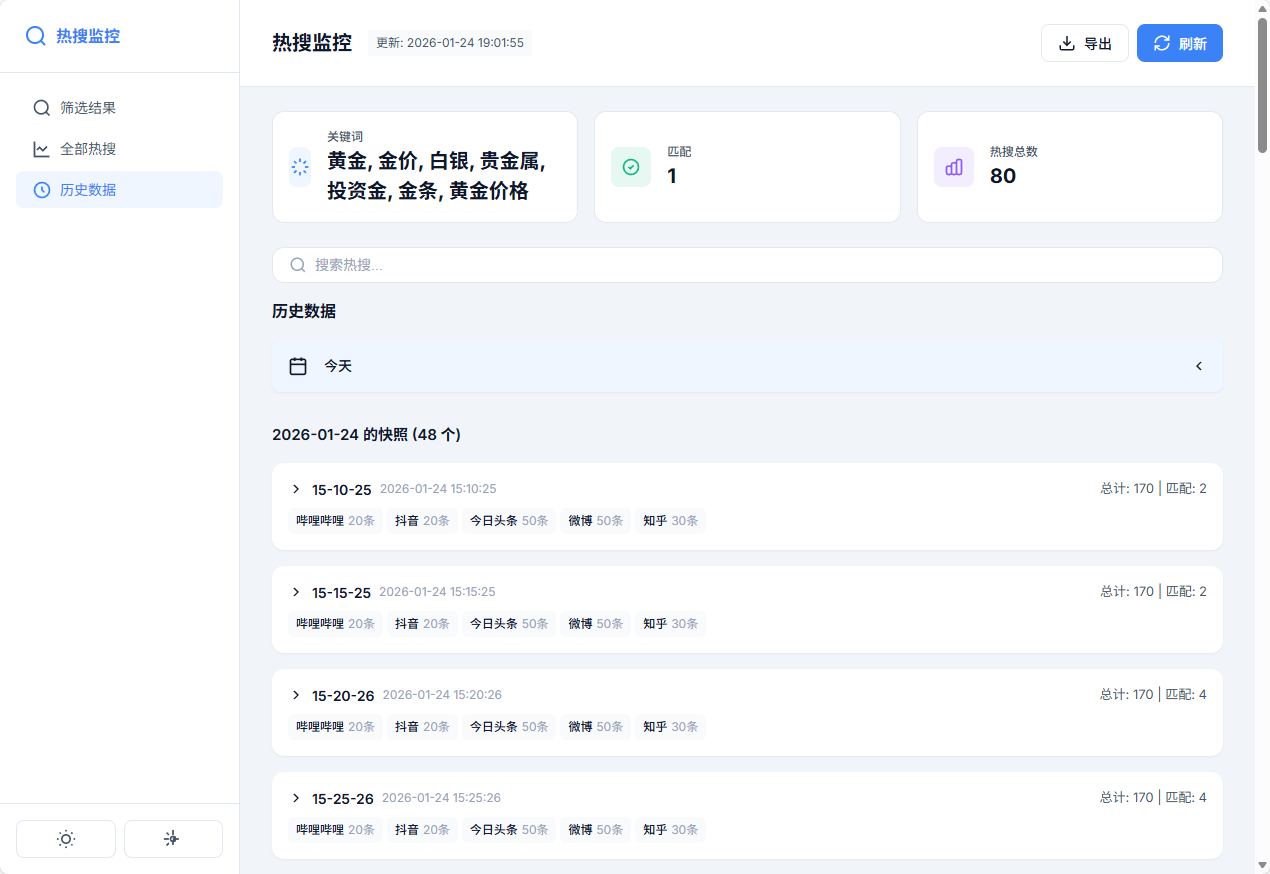The image size is (1270, 874).
Task: Click the 搜索热搜 search input field
Action: (747, 264)
